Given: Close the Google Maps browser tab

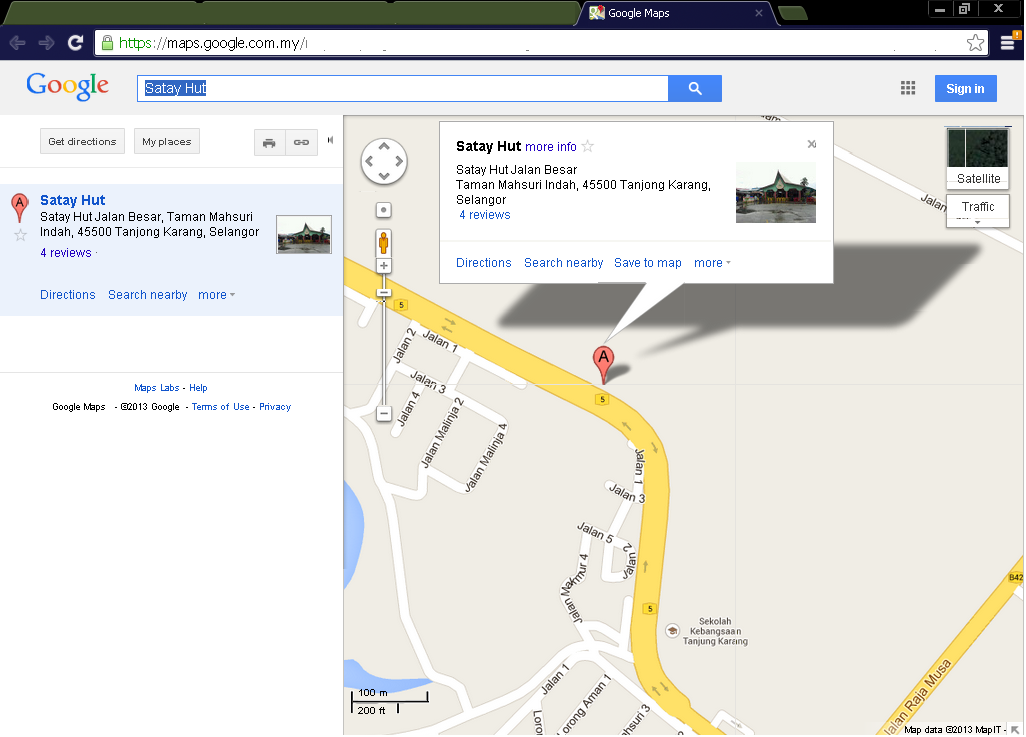Looking at the screenshot, I should [758, 13].
